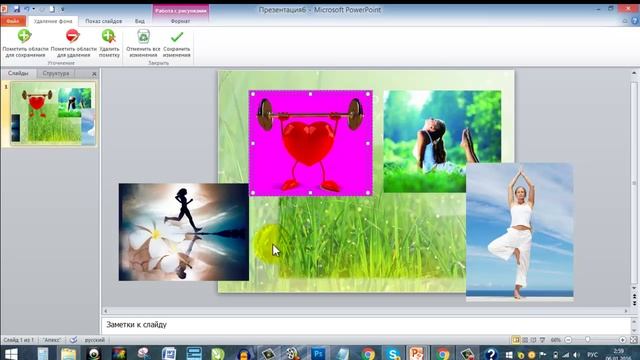Image resolution: width=640 pixels, height=360 pixels.
Task: Click the zoom out minus button
Action: (x=568, y=340)
